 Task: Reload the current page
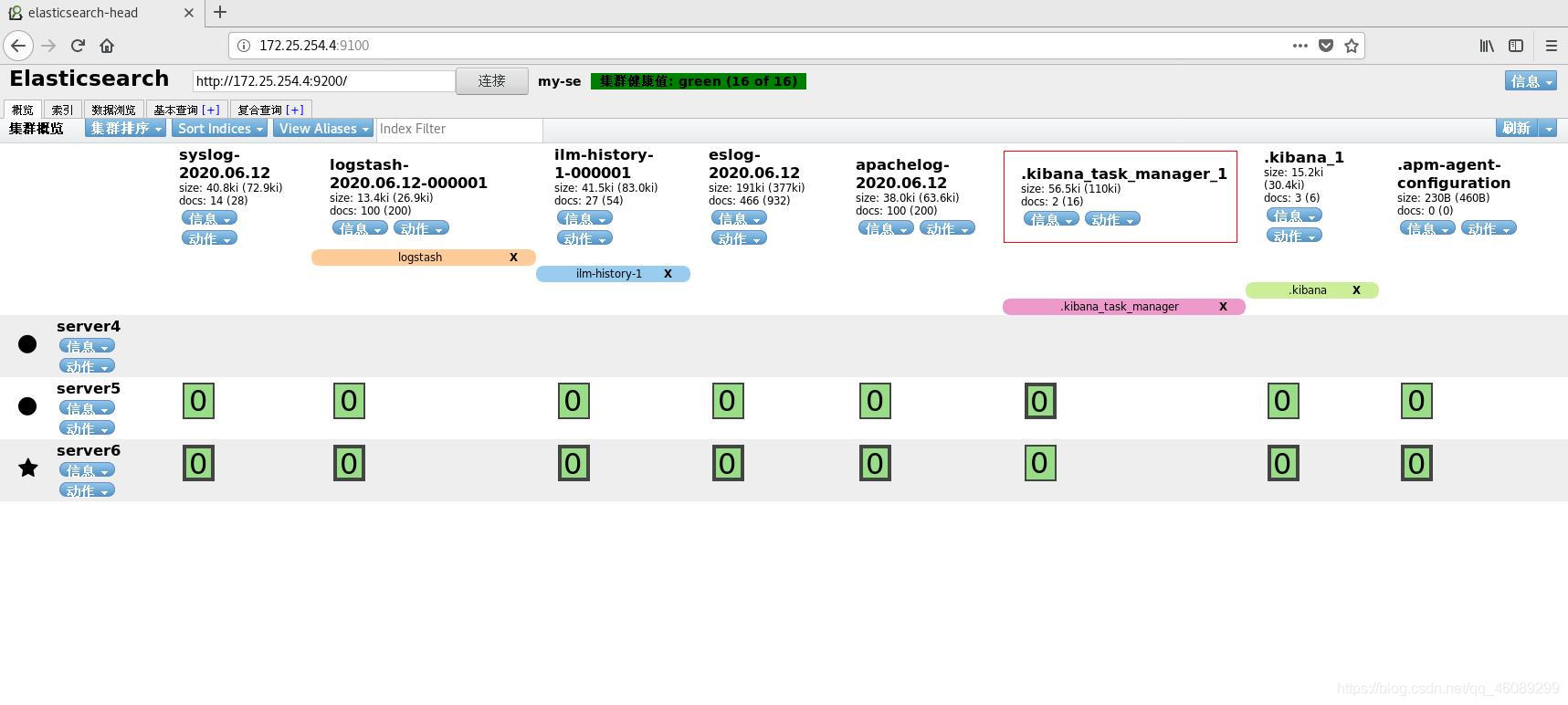pyautogui.click(x=78, y=45)
